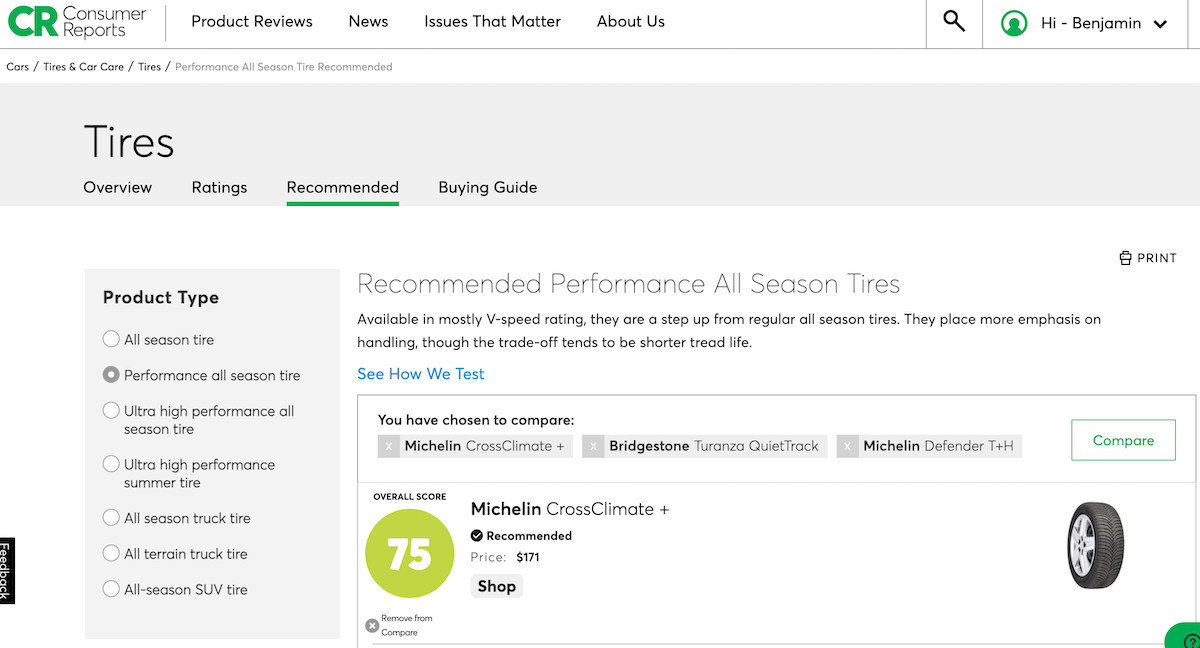This screenshot has height=648, width=1200.
Task: Switch to the Ratings tab
Action: [219, 187]
